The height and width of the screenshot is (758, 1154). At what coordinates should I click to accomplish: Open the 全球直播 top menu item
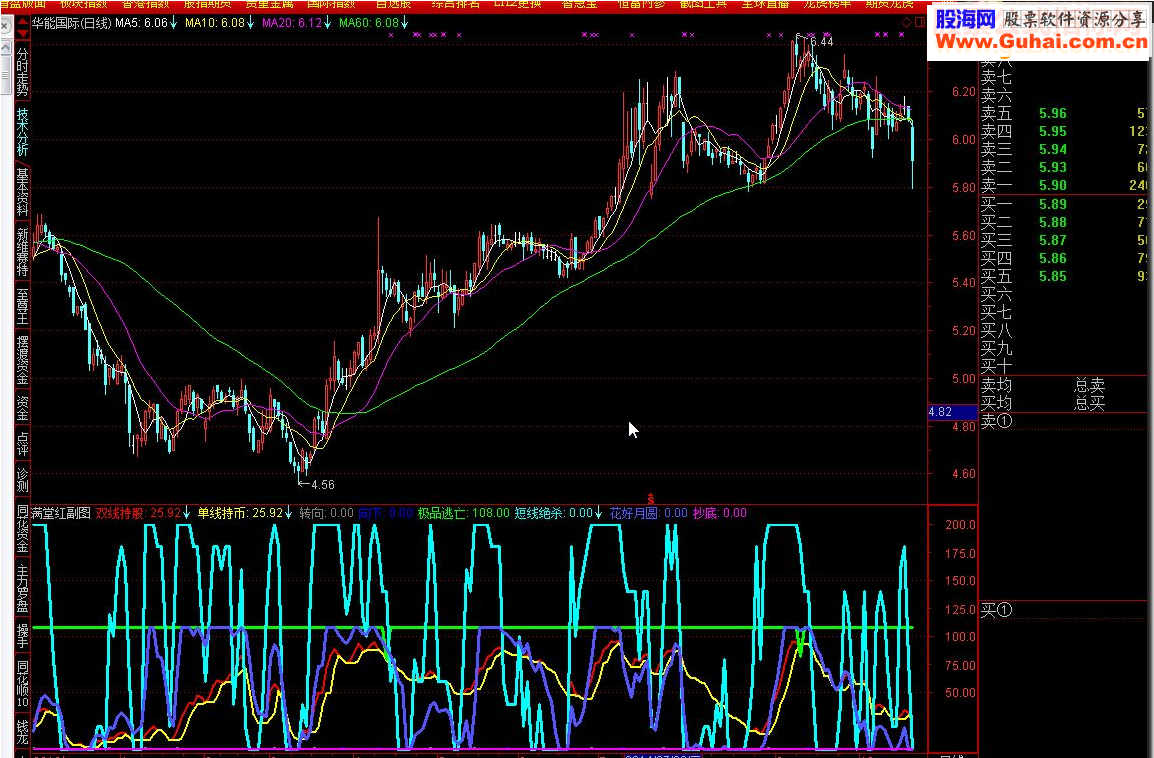[x=765, y=4]
